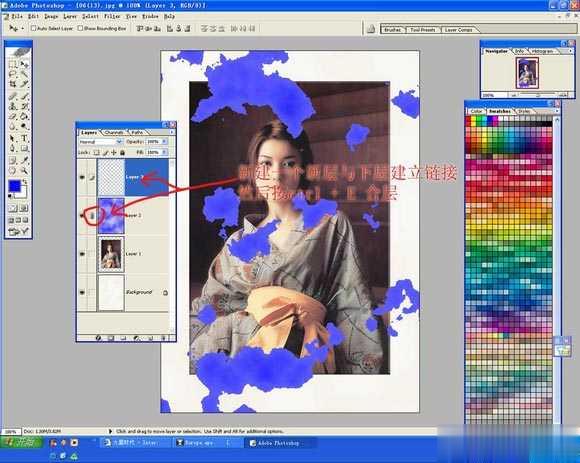The width and height of the screenshot is (580, 463).
Task: Switch to Quick Mask mode
Action: (24, 208)
